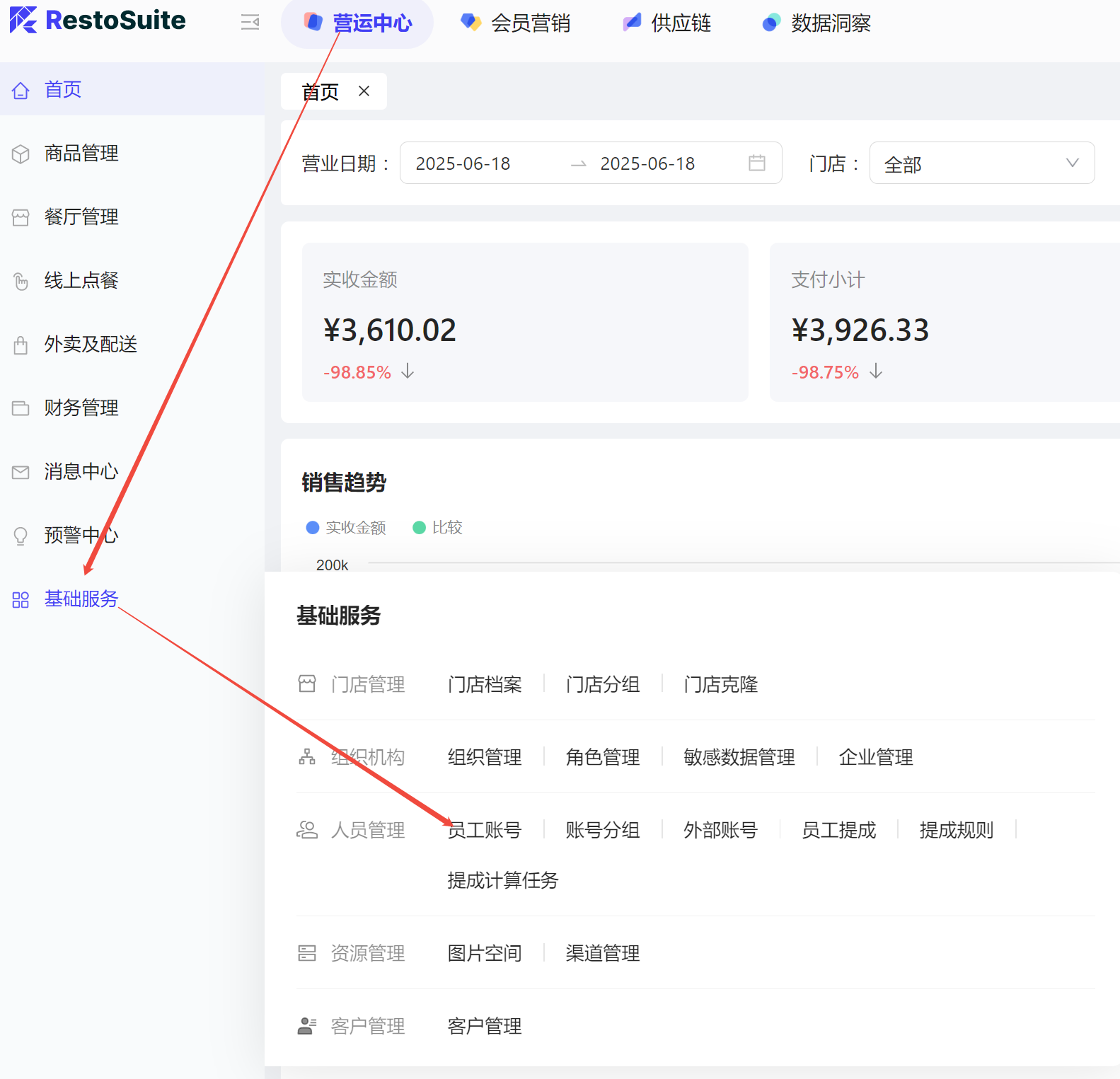
Task: Click the pointer icon beside 线上点餐
Action: click(21, 281)
